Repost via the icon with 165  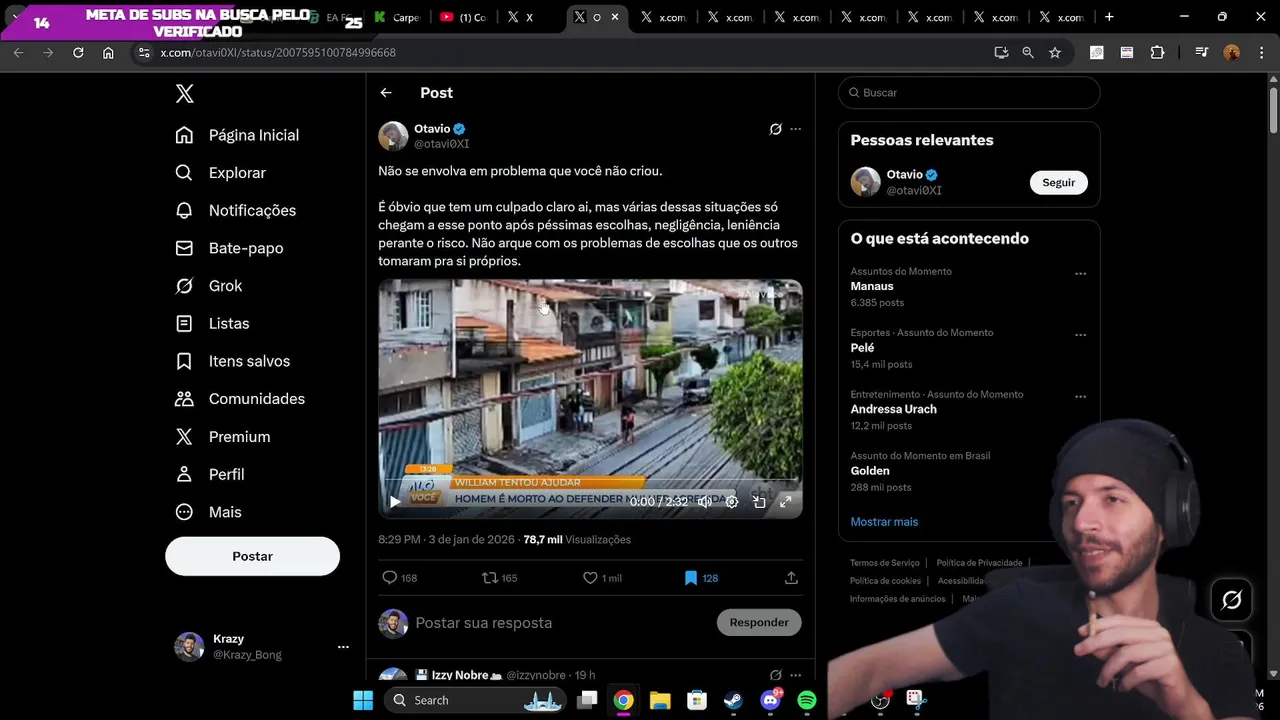click(499, 578)
